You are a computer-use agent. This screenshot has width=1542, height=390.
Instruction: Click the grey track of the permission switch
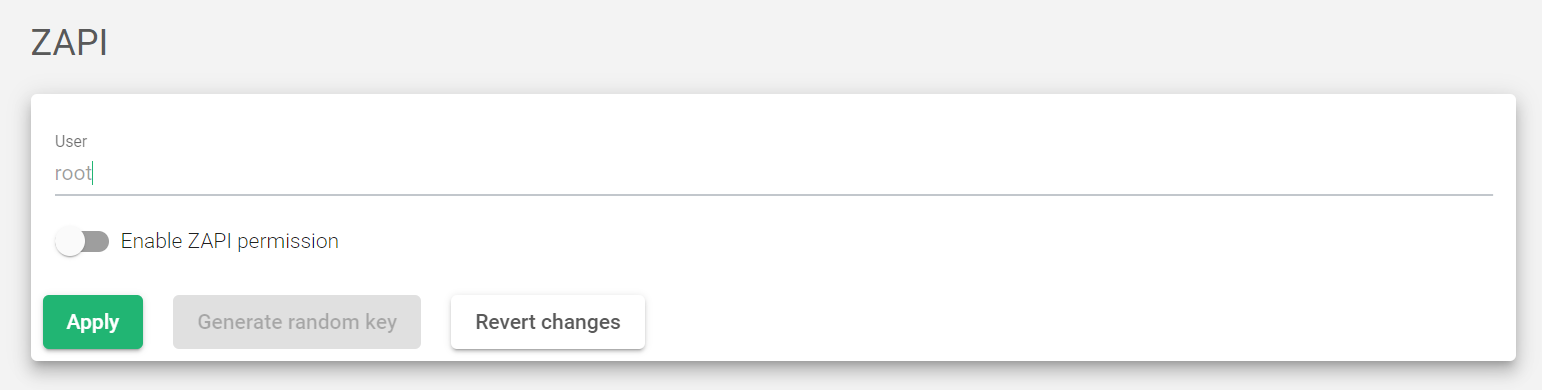point(97,241)
